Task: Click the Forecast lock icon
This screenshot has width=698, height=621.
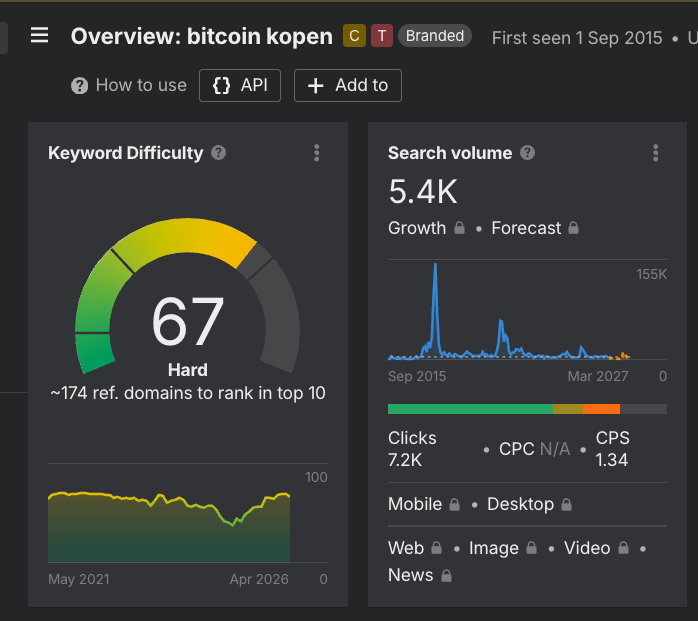Action: [x=573, y=228]
